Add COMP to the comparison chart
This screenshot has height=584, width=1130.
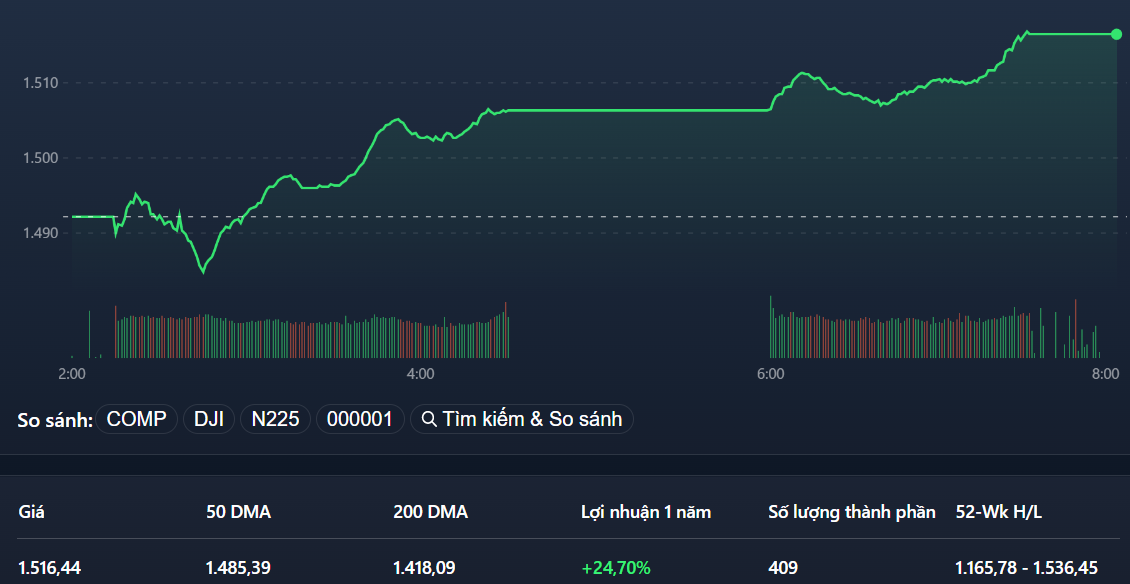tap(136, 419)
